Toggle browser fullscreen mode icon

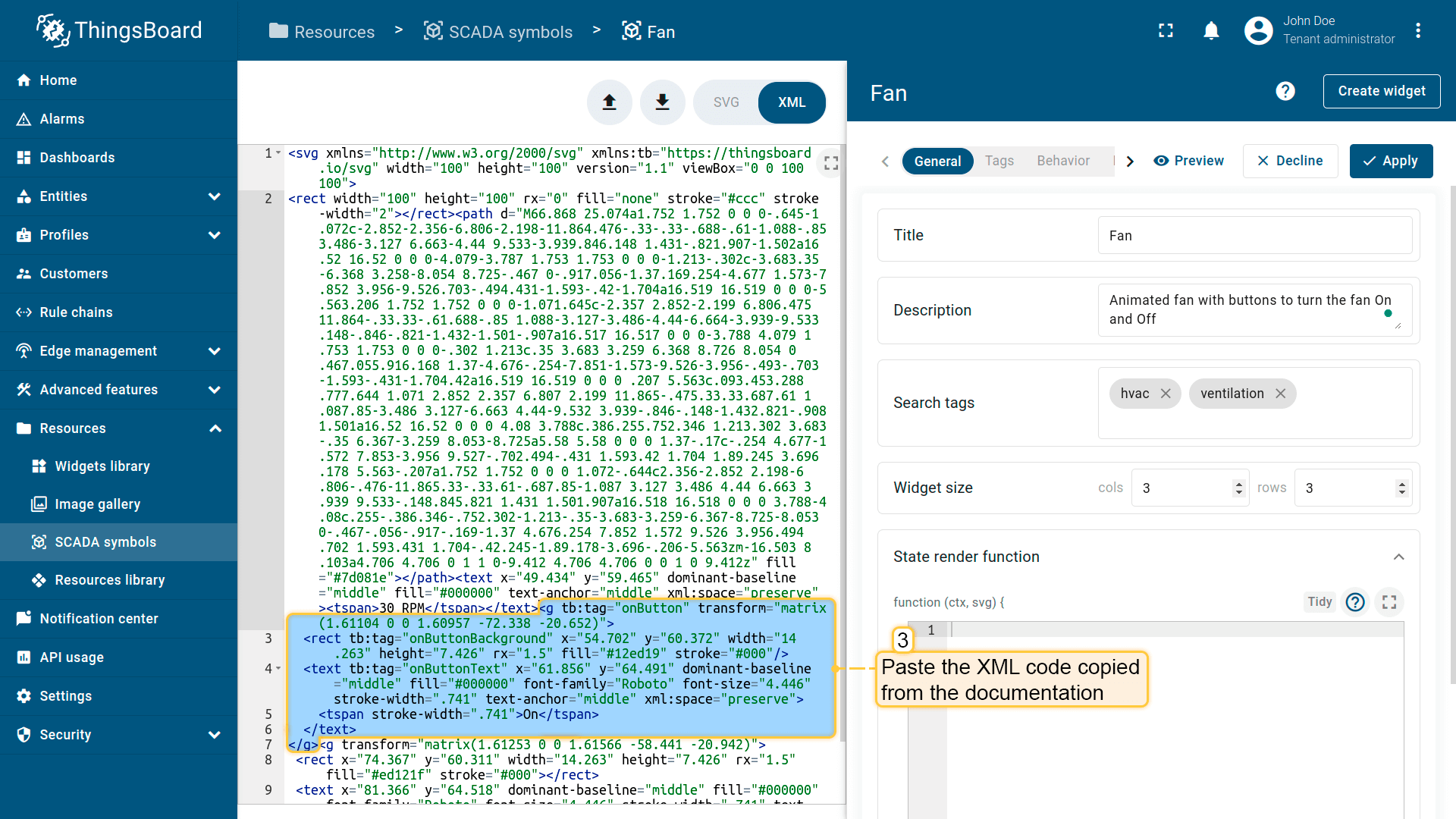click(1166, 31)
